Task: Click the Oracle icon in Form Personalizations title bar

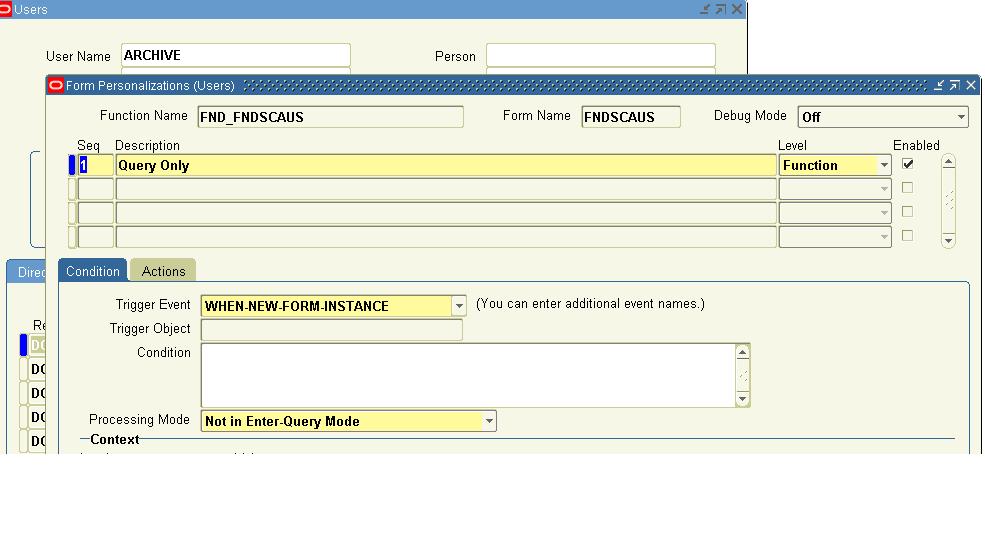Action: pos(56,85)
